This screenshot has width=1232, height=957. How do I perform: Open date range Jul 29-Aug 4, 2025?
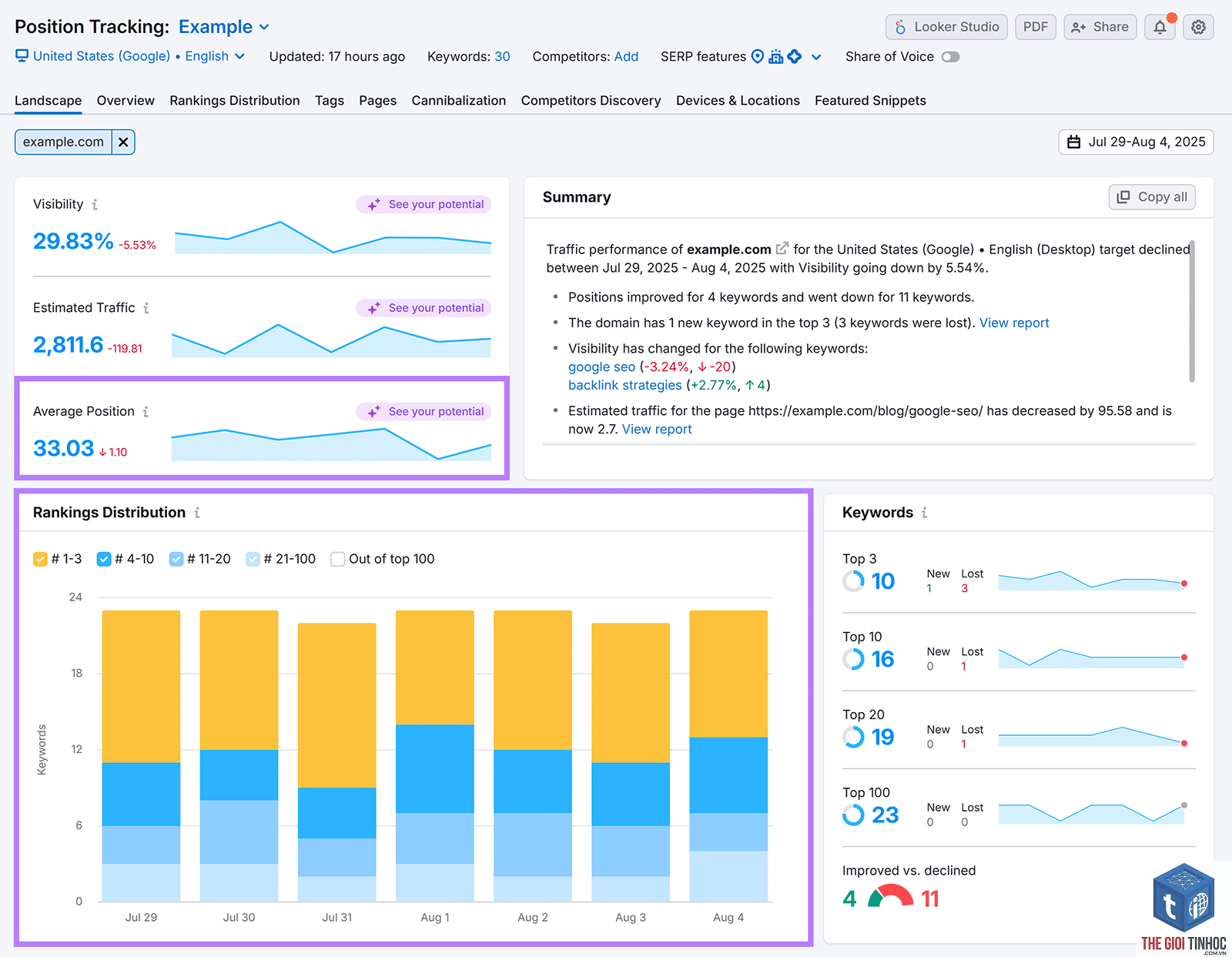pyautogui.click(x=1136, y=142)
